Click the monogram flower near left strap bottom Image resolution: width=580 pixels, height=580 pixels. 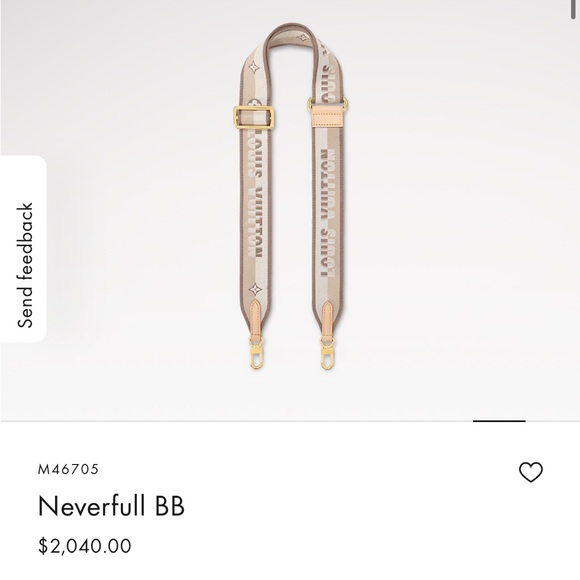pos(255,289)
